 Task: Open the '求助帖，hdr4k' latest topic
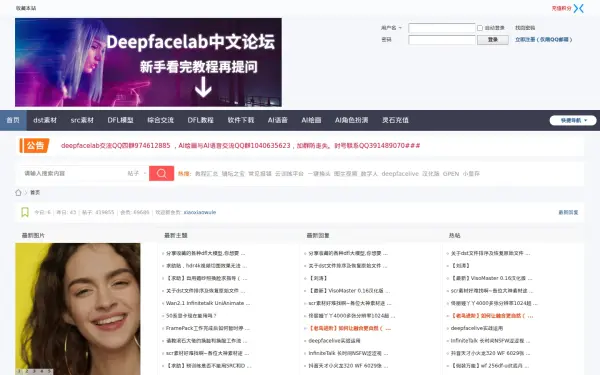click(x=206, y=266)
